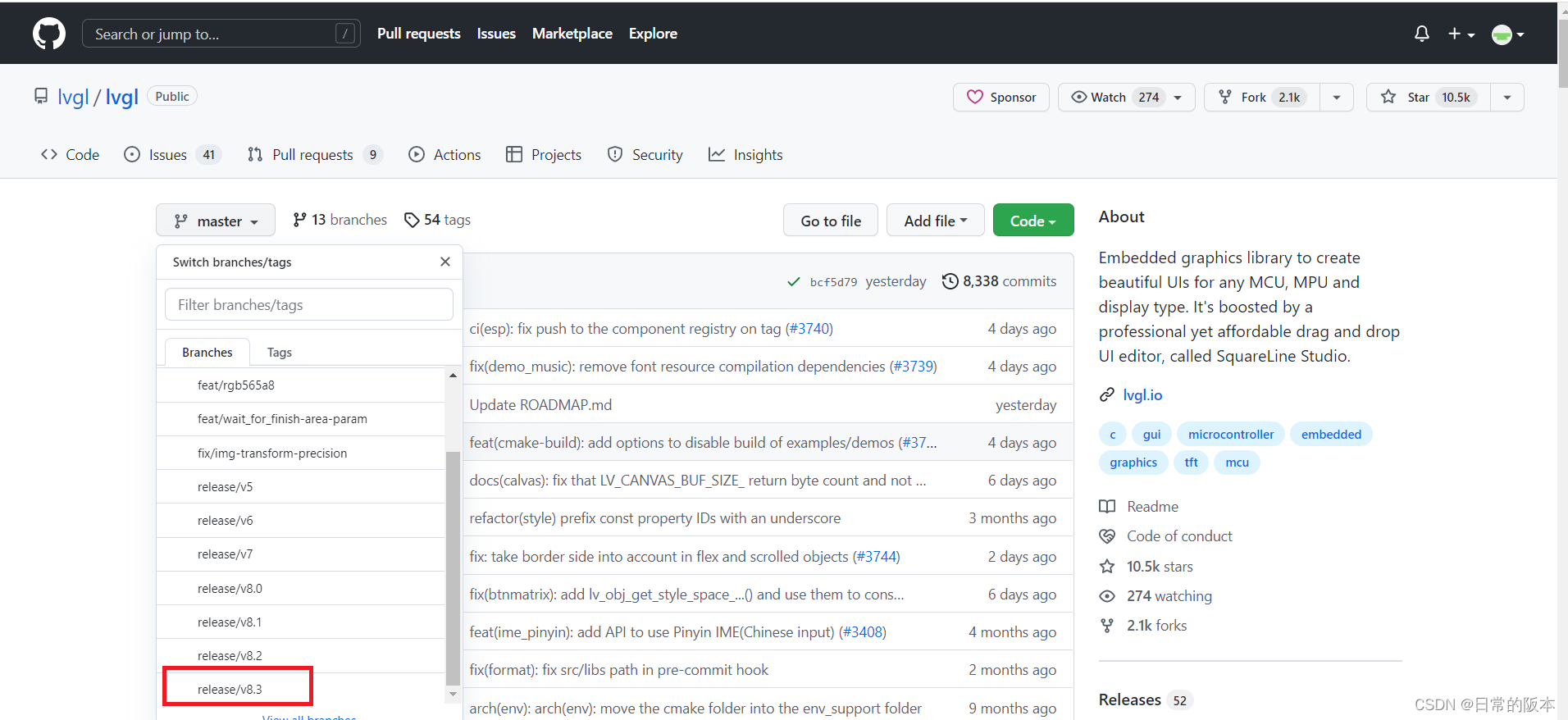The image size is (1568, 720).
Task: Switch to the Code tab
Action: tap(70, 154)
